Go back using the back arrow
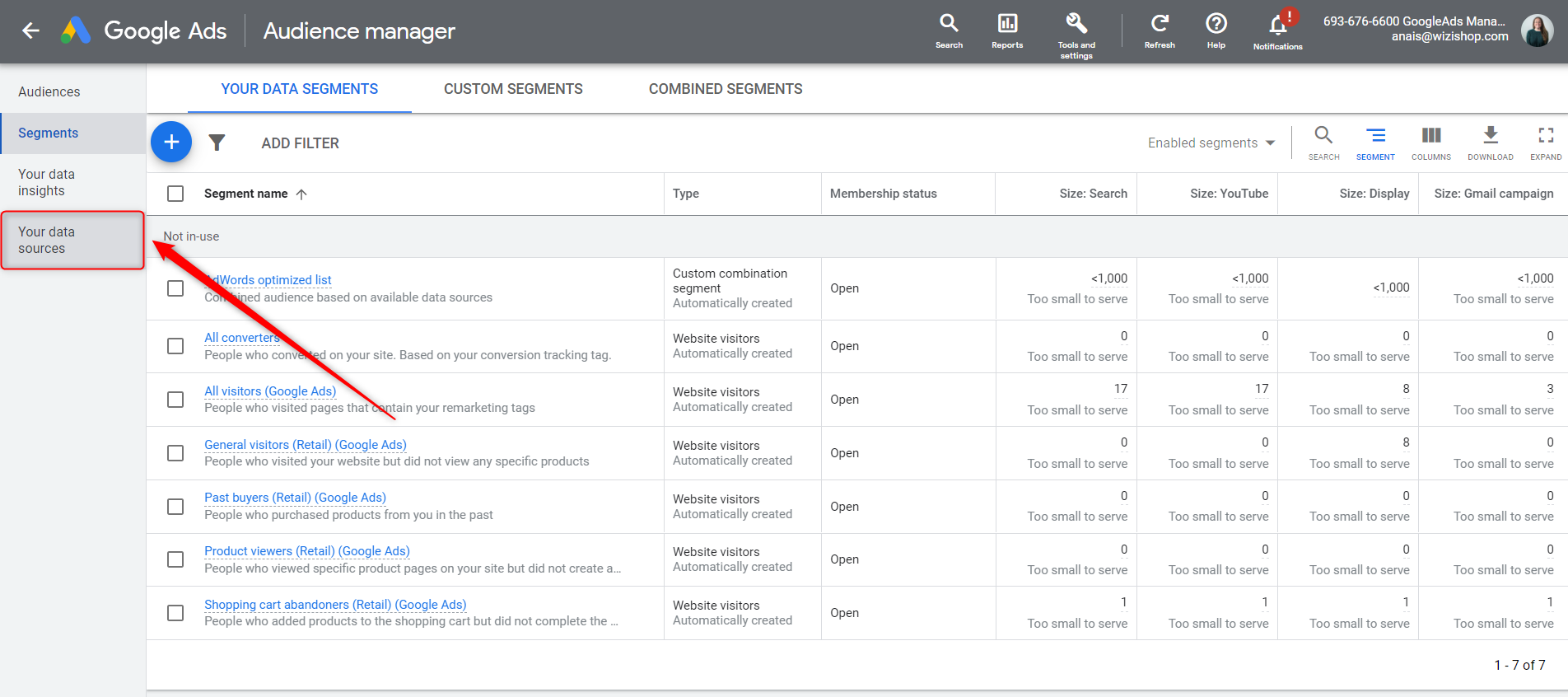This screenshot has width=1568, height=697. 30,30
